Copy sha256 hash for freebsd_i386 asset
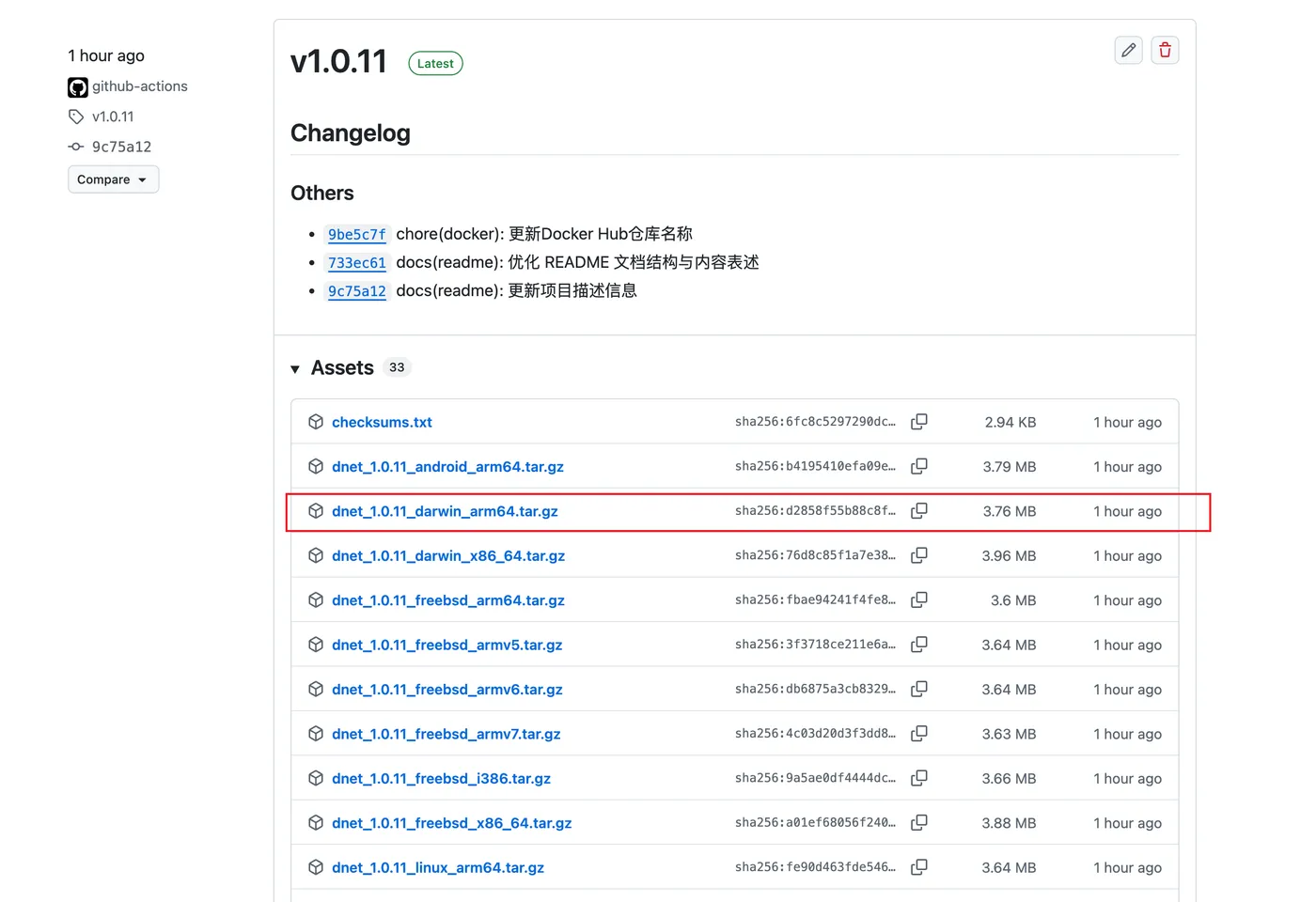 (919, 778)
